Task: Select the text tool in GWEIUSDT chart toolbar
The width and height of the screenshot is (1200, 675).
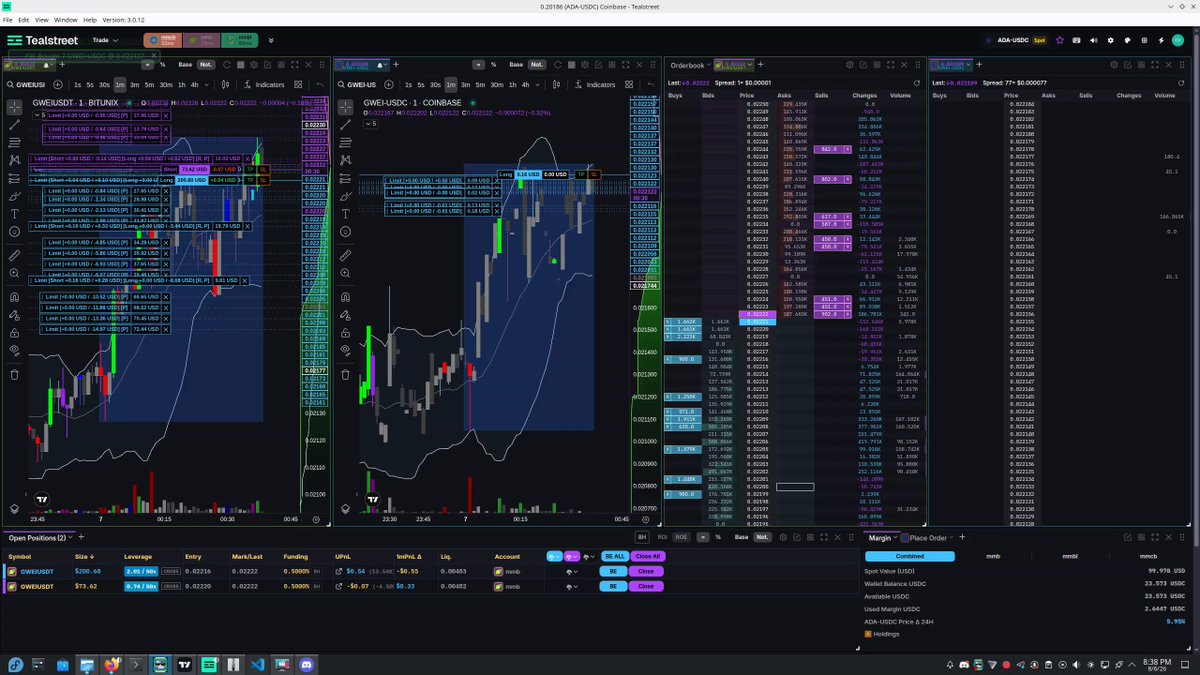Action: [x=14, y=214]
